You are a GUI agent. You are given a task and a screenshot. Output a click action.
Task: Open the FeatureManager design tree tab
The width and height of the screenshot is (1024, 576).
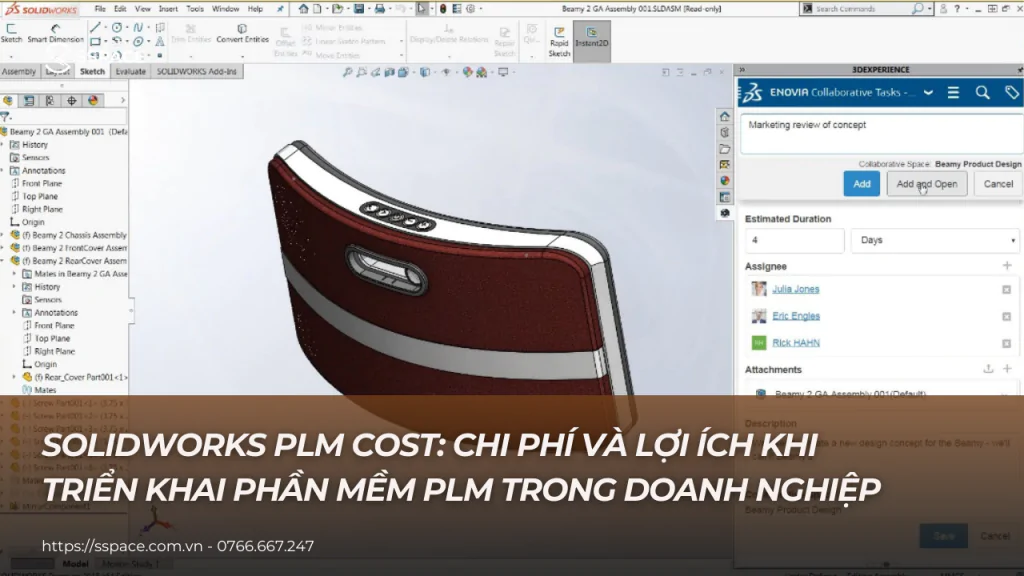coord(8,101)
